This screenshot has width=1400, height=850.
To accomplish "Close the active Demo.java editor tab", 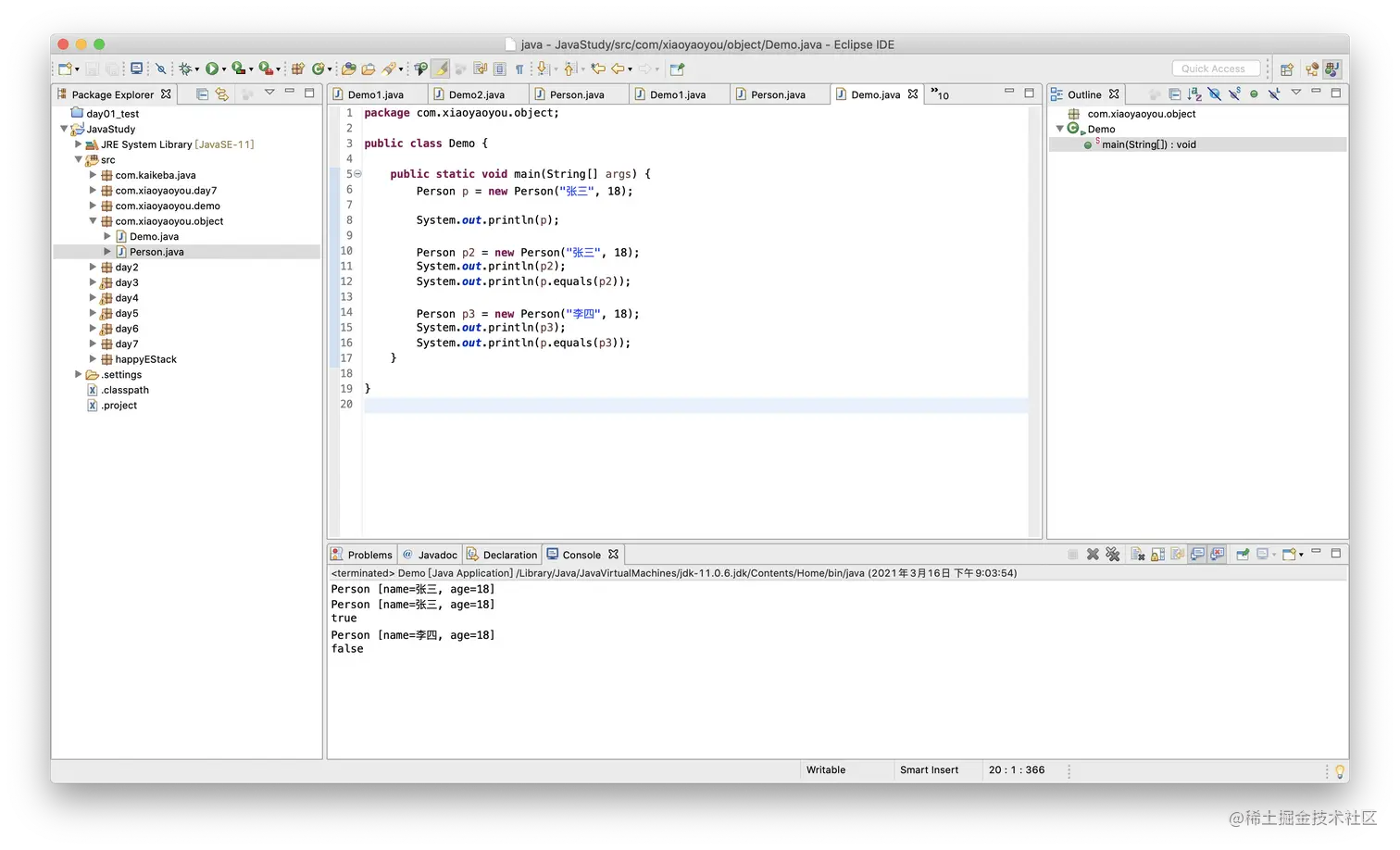I will tap(913, 94).
